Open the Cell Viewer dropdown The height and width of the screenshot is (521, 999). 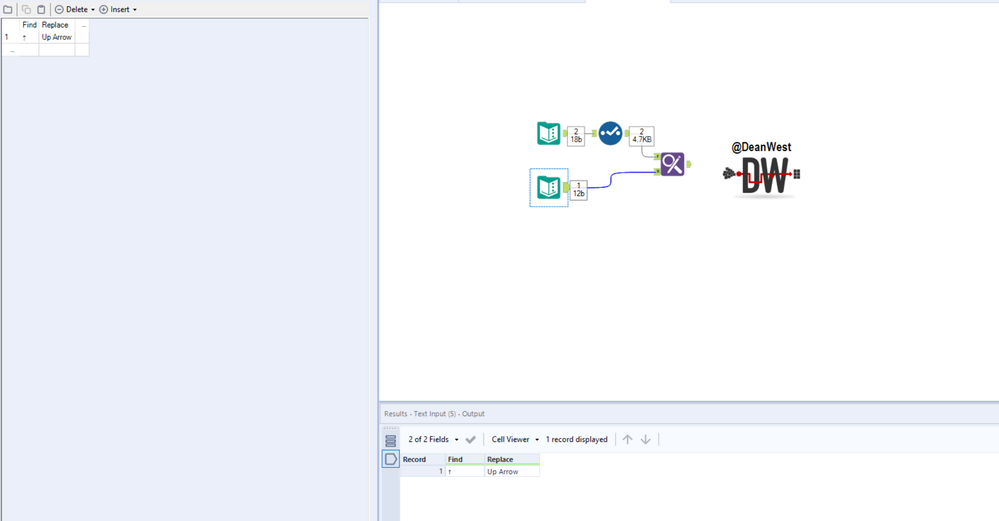515,439
